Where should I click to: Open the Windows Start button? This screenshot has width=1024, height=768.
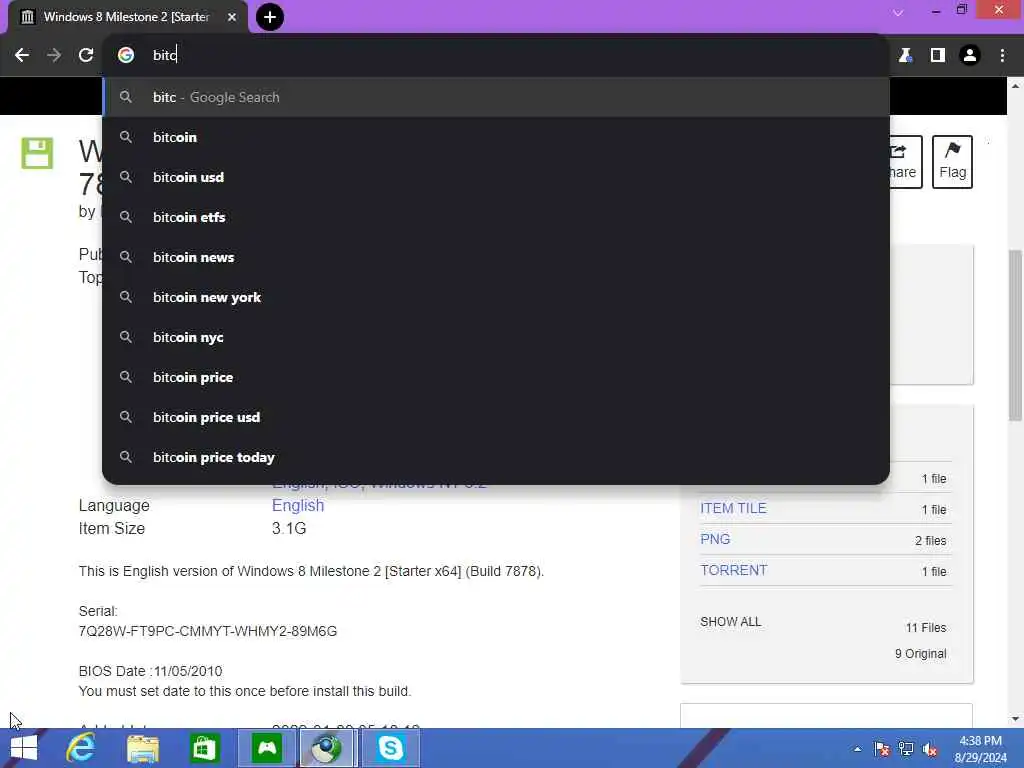click(x=24, y=748)
